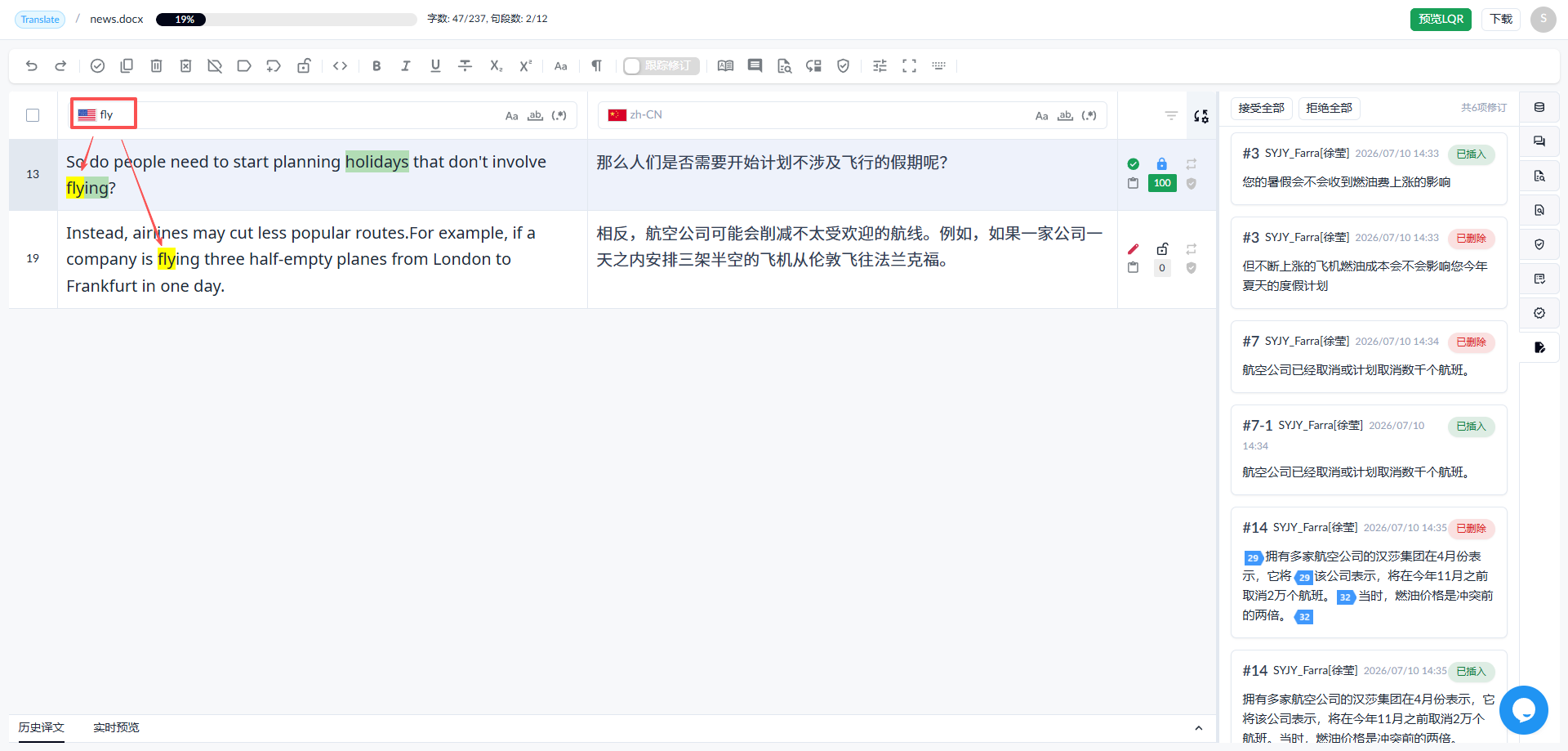1568x751 pixels.
Task: Apply subscript formatting
Action: pyautogui.click(x=496, y=66)
